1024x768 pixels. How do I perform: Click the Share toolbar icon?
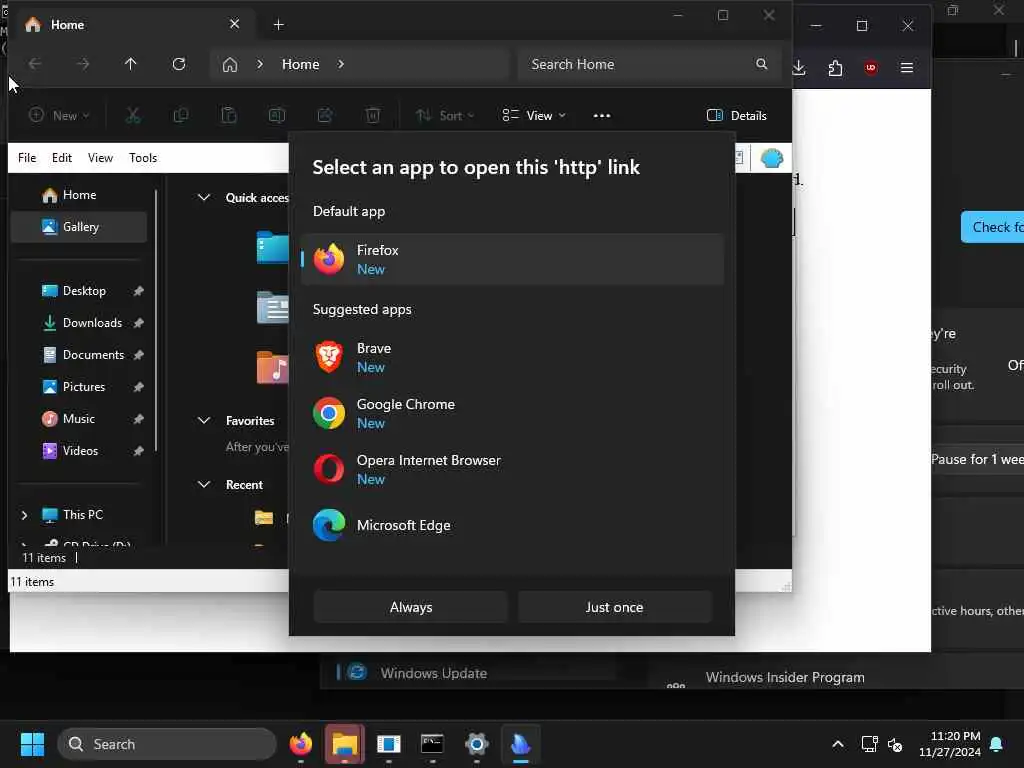click(325, 116)
